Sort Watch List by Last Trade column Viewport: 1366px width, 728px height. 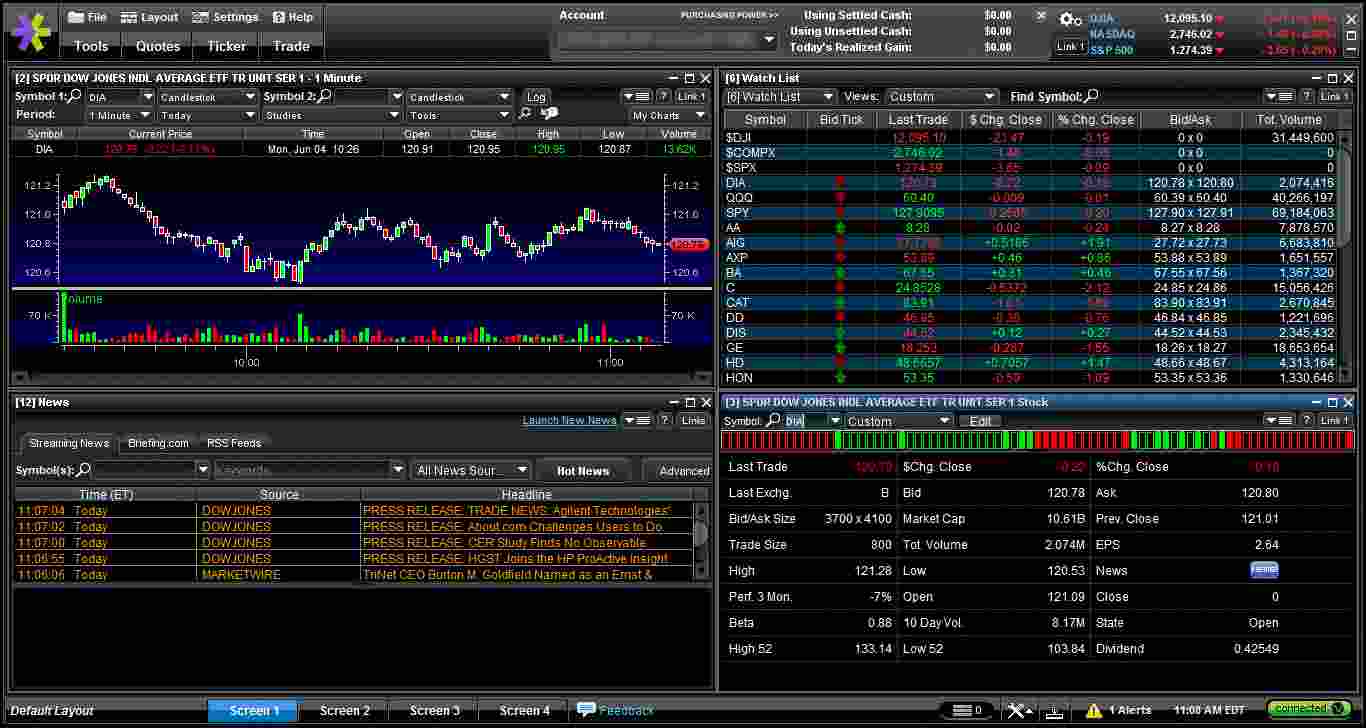coord(918,120)
